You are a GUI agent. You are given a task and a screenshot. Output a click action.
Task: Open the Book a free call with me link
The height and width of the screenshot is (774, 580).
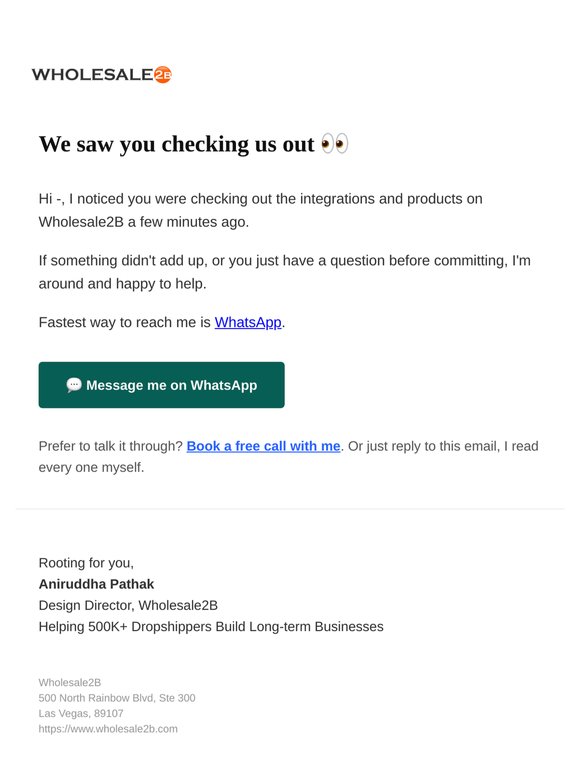(263, 446)
